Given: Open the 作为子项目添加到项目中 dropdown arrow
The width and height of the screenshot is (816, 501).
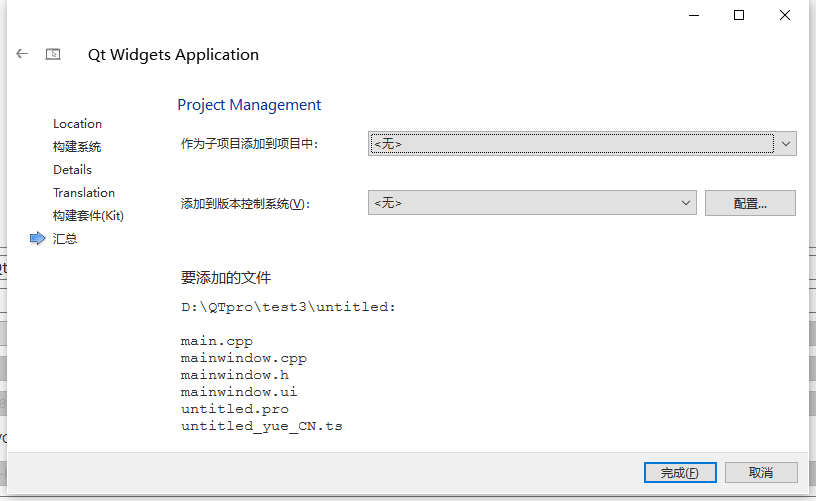Looking at the screenshot, I should (x=786, y=144).
